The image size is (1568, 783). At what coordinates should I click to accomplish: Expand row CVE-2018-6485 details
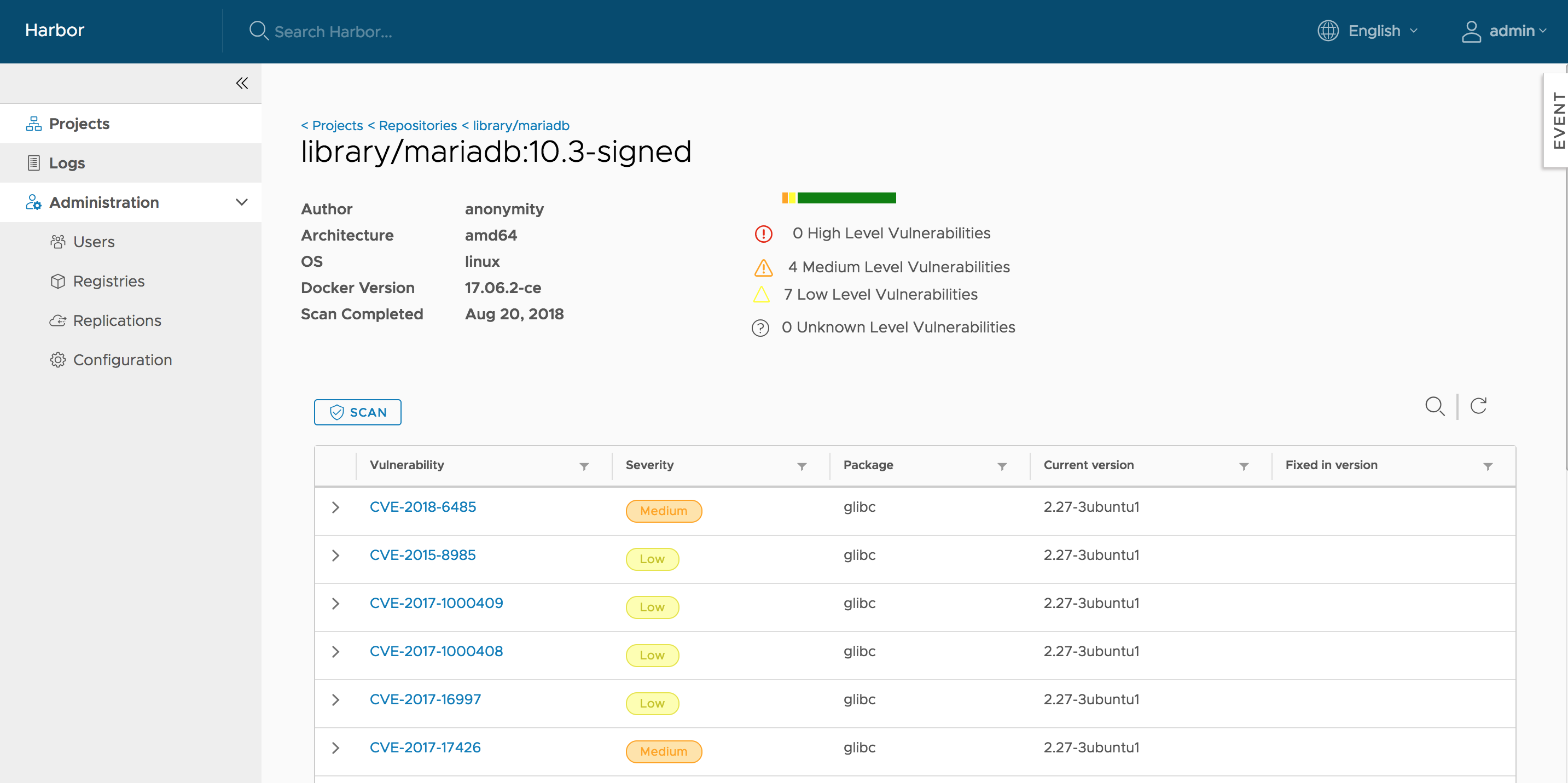(x=335, y=507)
